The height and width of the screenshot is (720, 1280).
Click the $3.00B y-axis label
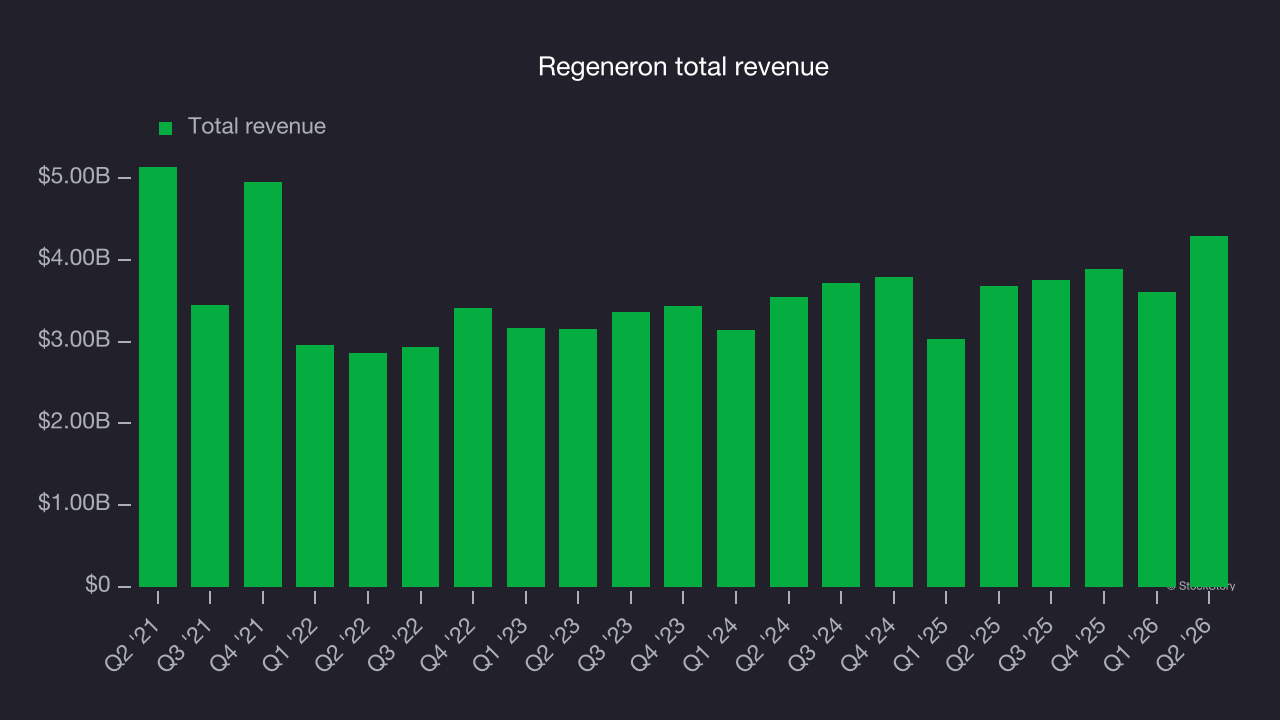coord(74,341)
